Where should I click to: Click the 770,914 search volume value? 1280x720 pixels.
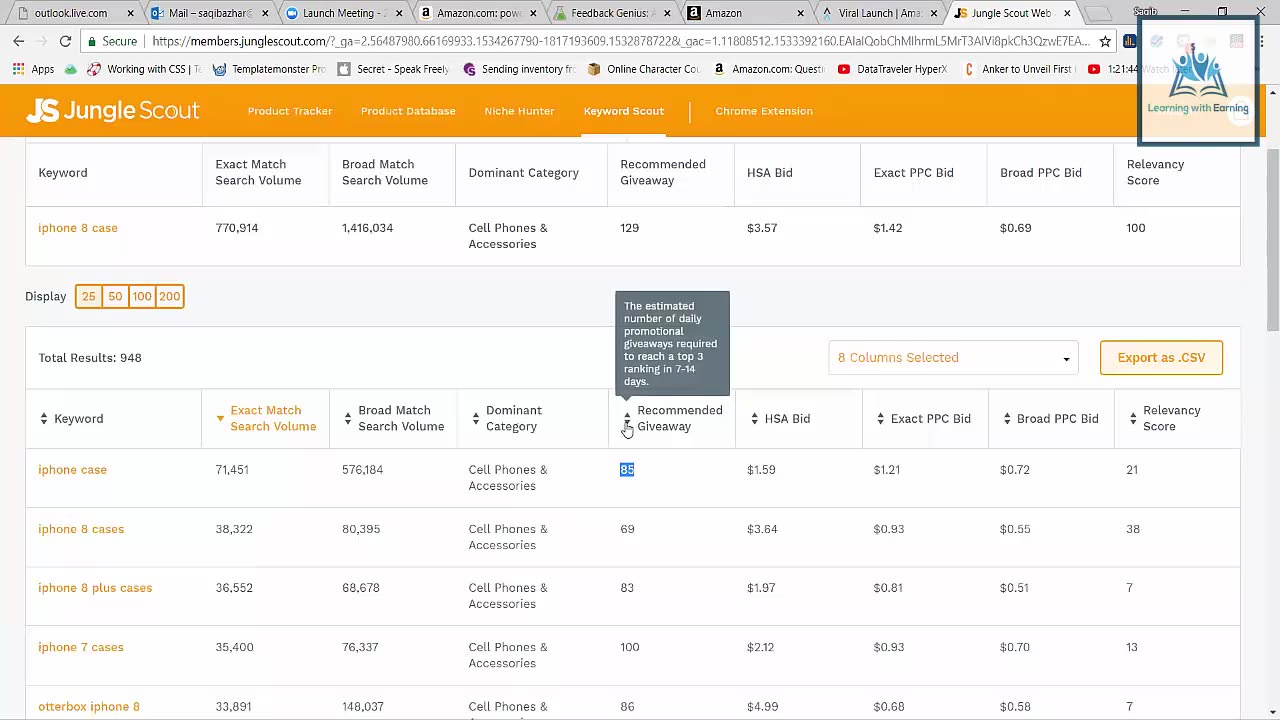237,228
